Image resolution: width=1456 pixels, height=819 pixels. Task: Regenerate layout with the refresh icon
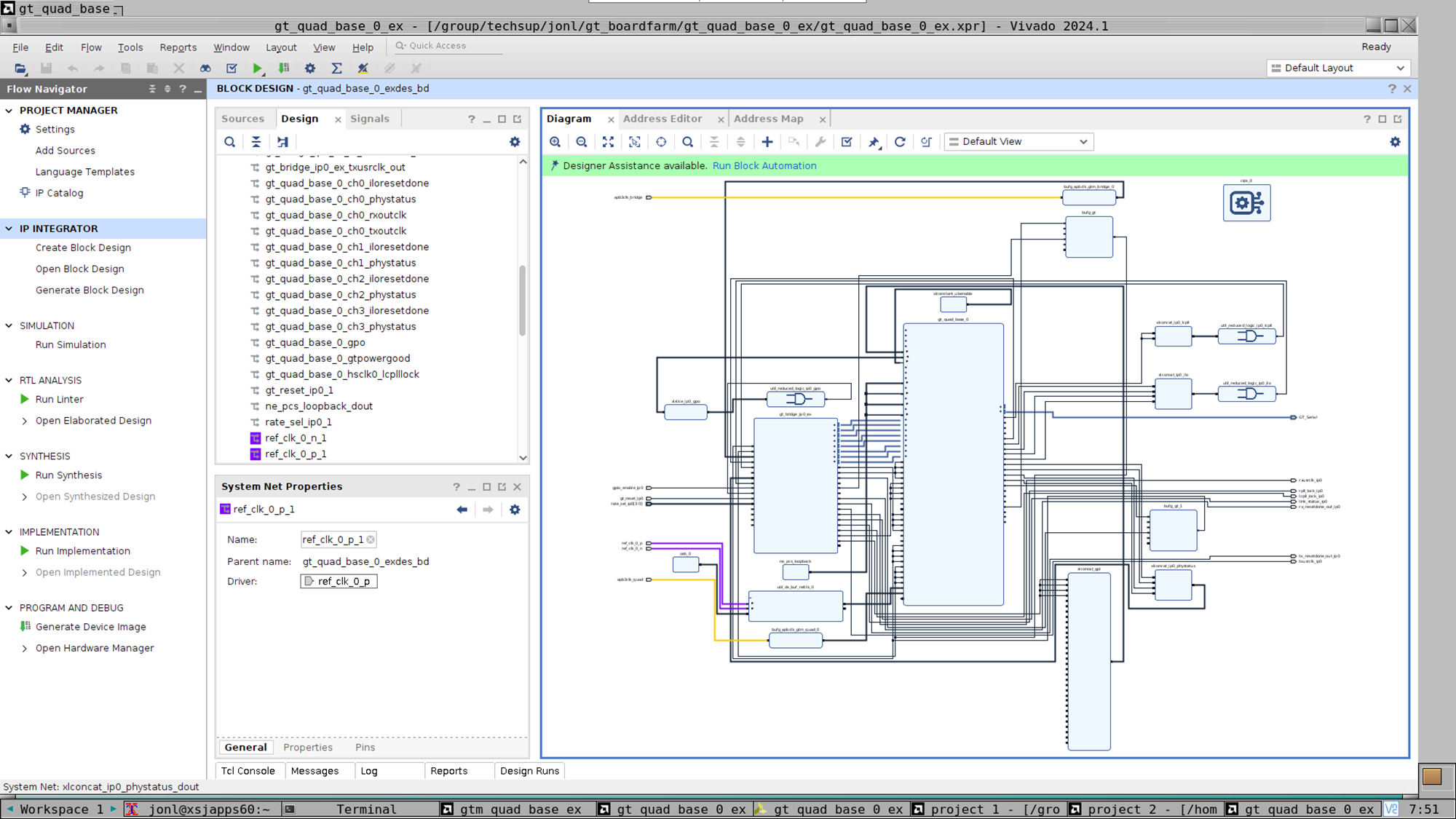click(900, 142)
